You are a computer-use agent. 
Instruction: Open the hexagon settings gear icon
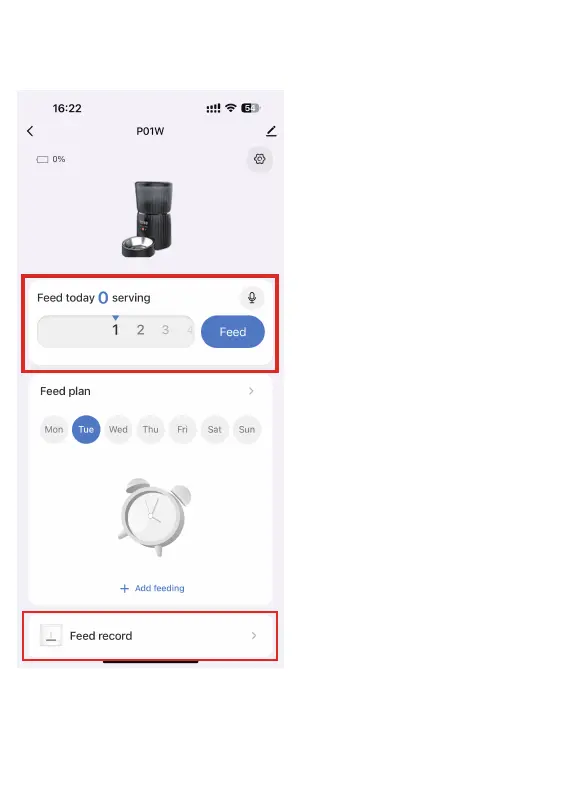click(x=260, y=160)
